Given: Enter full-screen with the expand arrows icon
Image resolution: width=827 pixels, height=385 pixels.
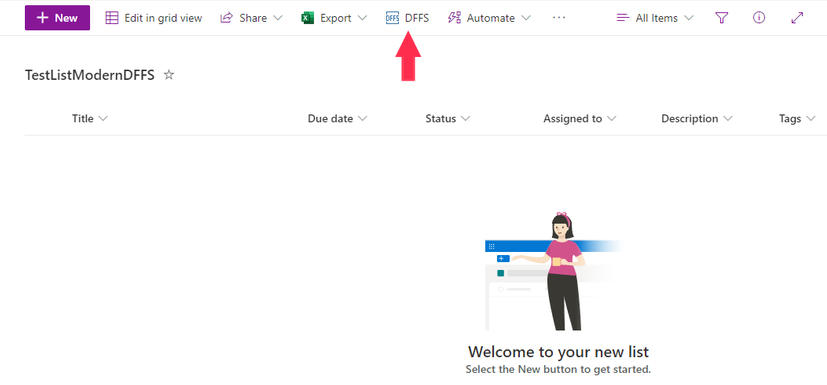Looking at the screenshot, I should click(x=797, y=18).
